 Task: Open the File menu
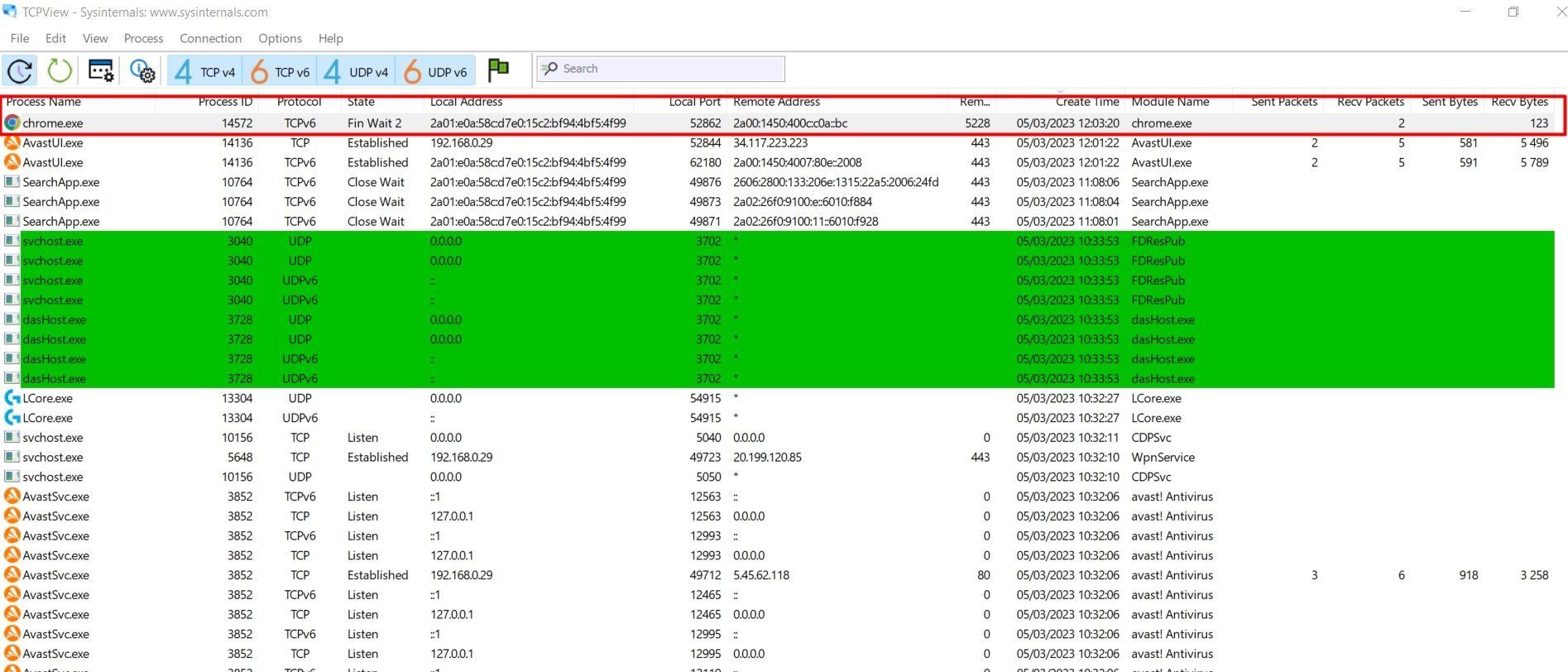20,38
